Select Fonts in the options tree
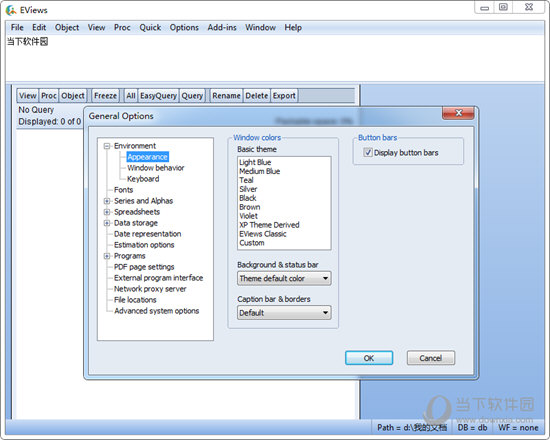550x440 pixels. [123, 190]
